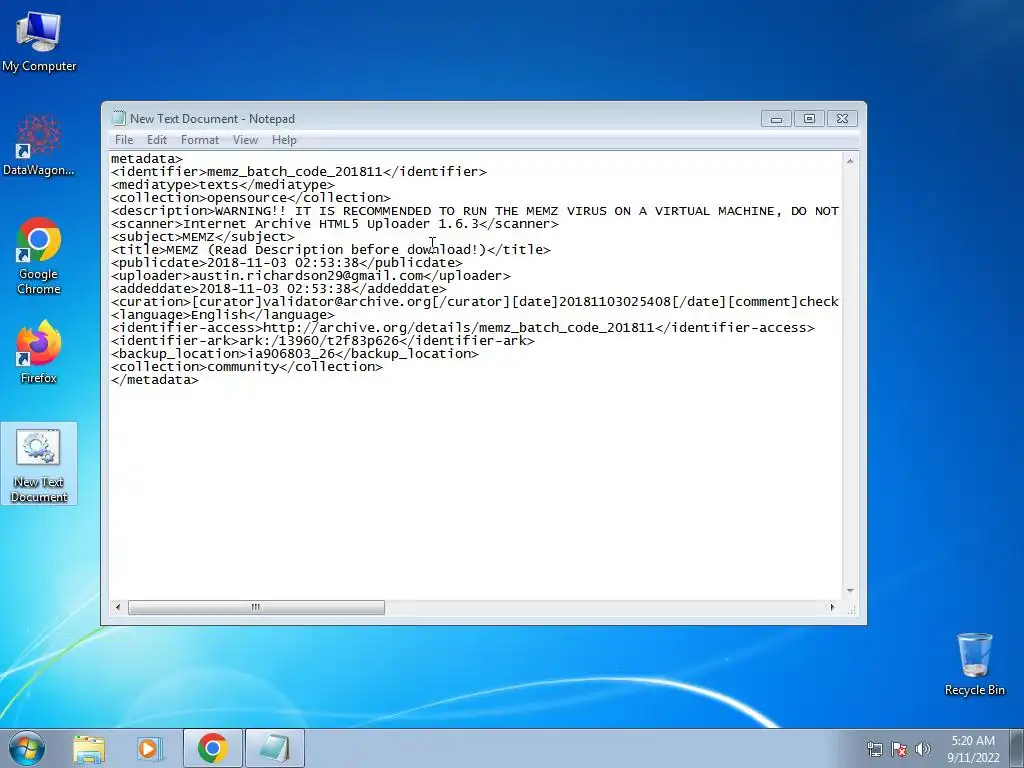Click the title MEMZ Read Description line
The image size is (1024, 768).
tap(330, 250)
